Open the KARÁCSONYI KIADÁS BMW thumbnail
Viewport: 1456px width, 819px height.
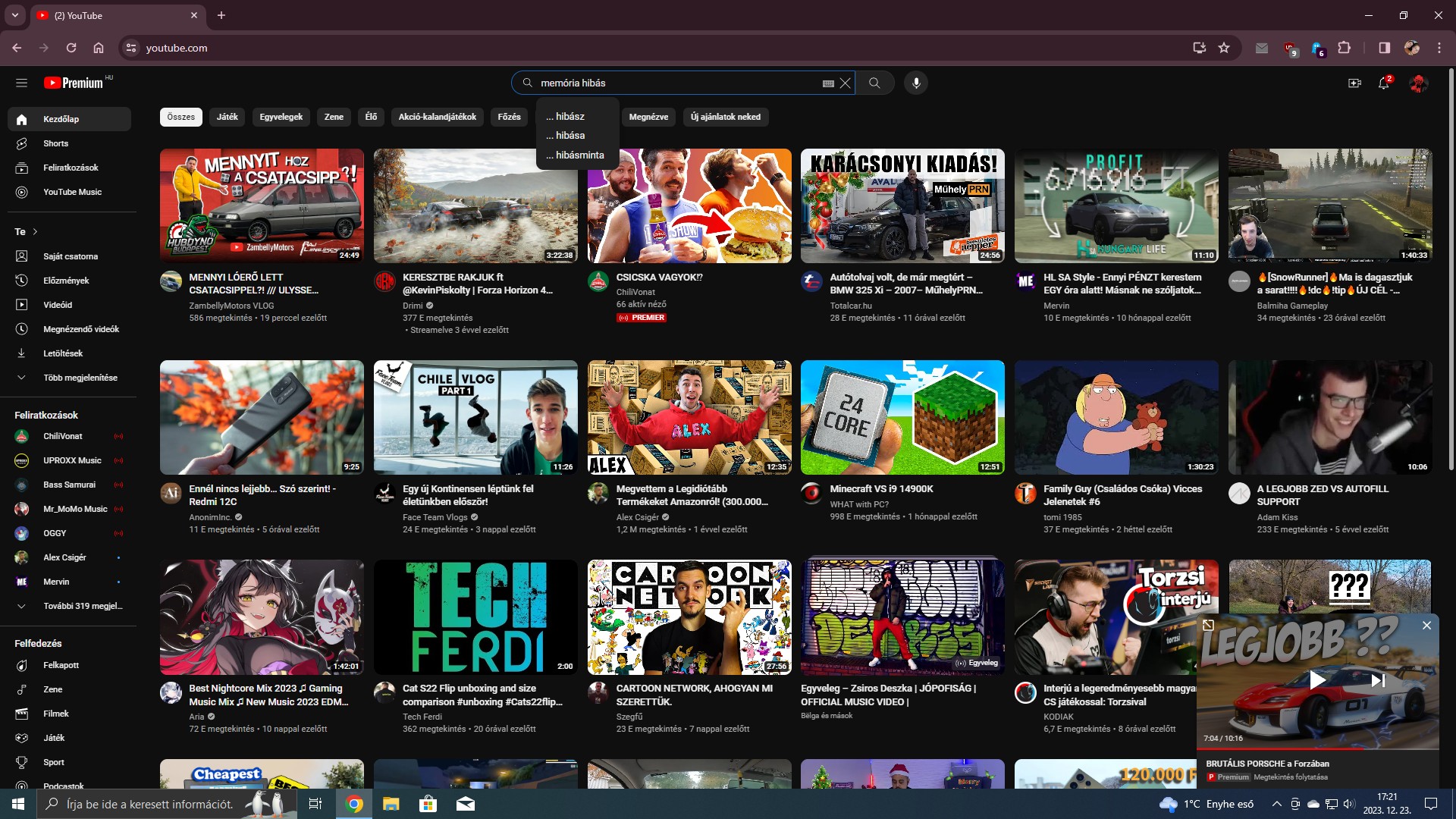coord(902,206)
